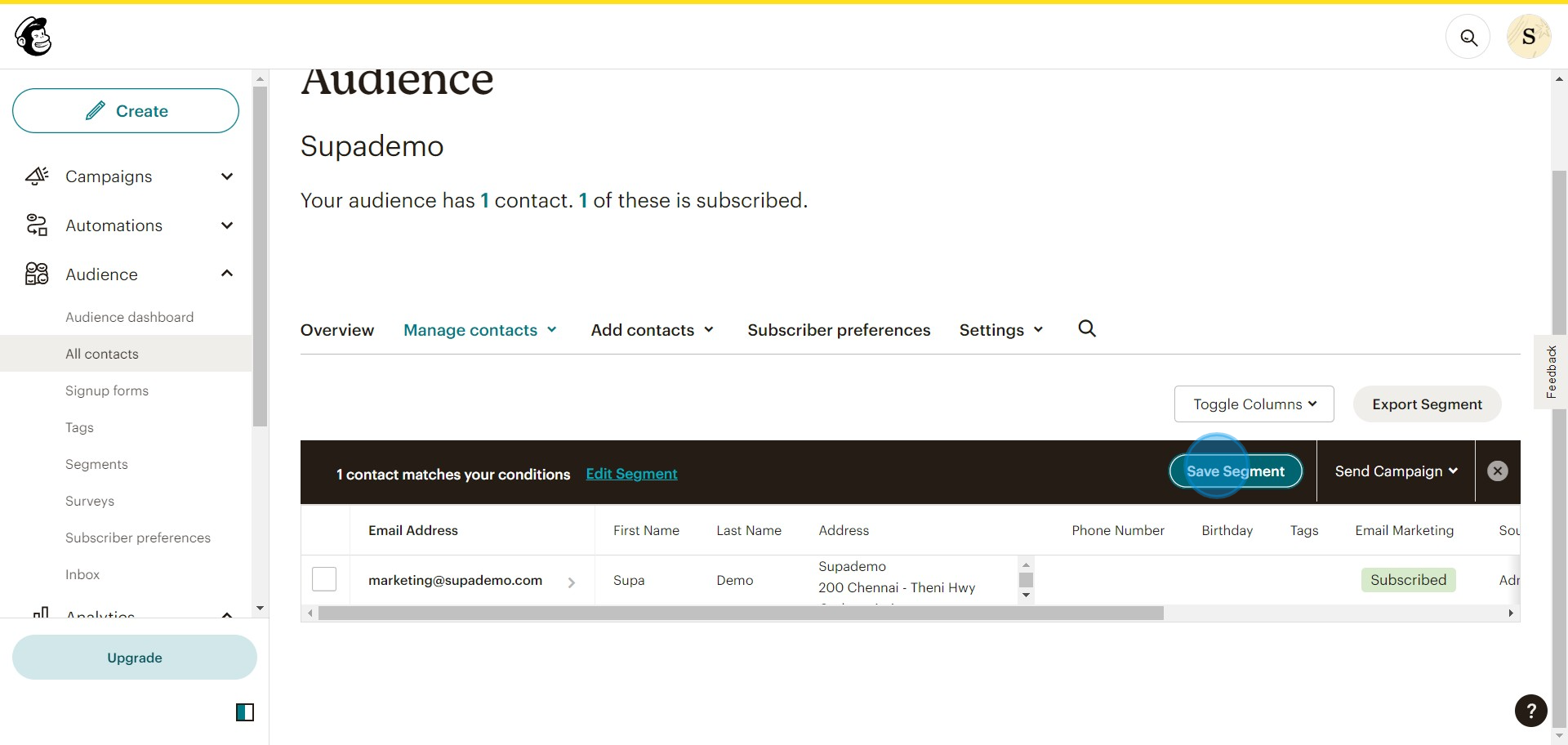This screenshot has width=1568, height=745.
Task: Click the Analytics bar chart icon
Action: 41,611
